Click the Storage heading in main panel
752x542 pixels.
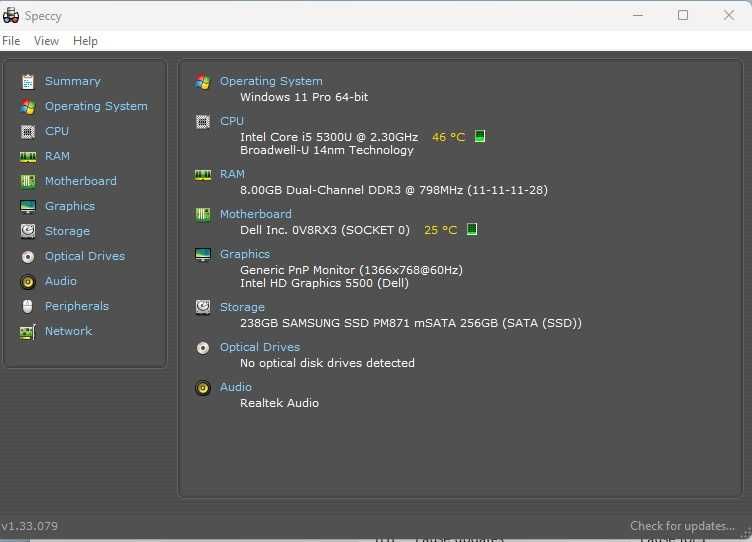pos(242,307)
